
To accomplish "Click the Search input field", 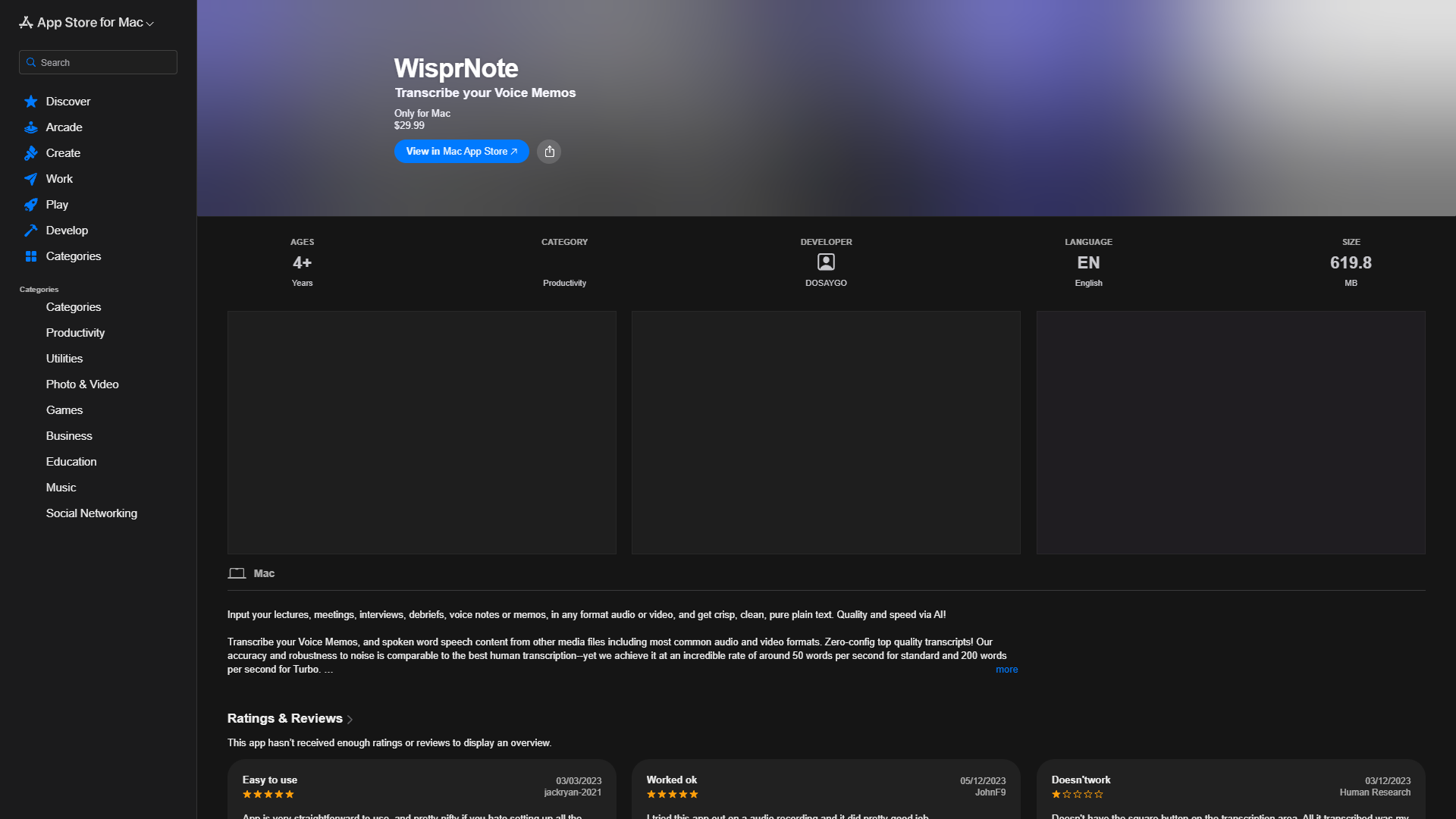I will (x=98, y=62).
